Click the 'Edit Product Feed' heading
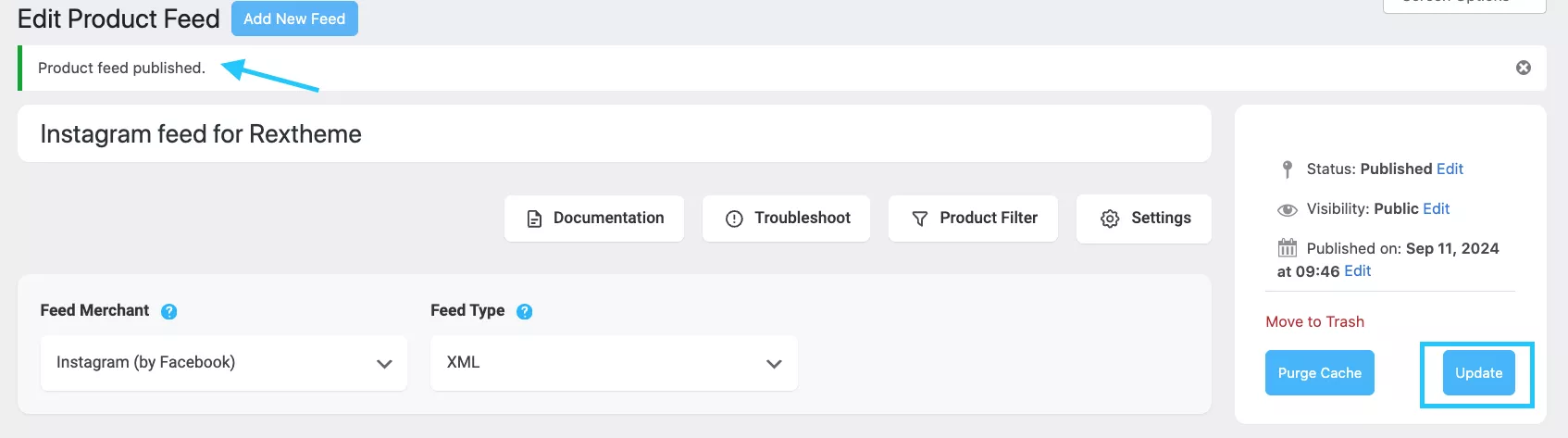The width and height of the screenshot is (1568, 438). tap(118, 19)
